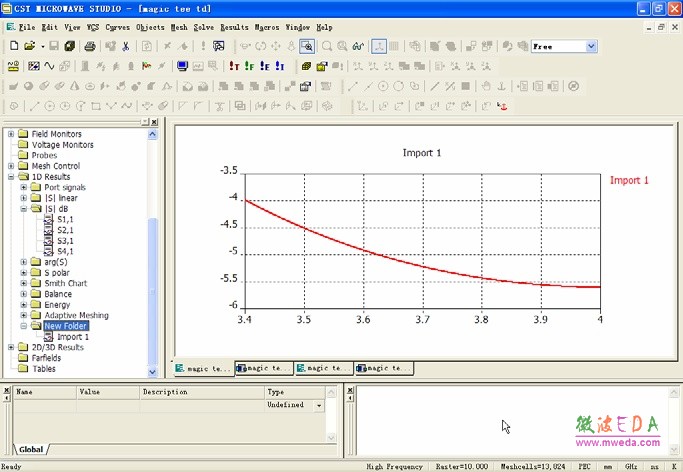This screenshot has width=683, height=472.
Task: Open background material properties icon
Action: [34, 66]
